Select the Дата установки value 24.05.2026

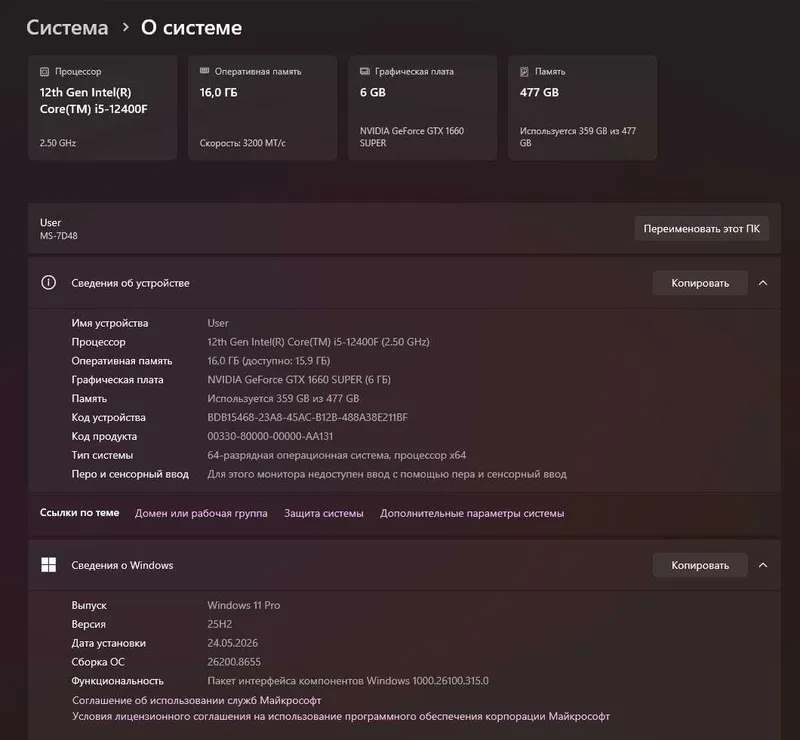(232, 643)
